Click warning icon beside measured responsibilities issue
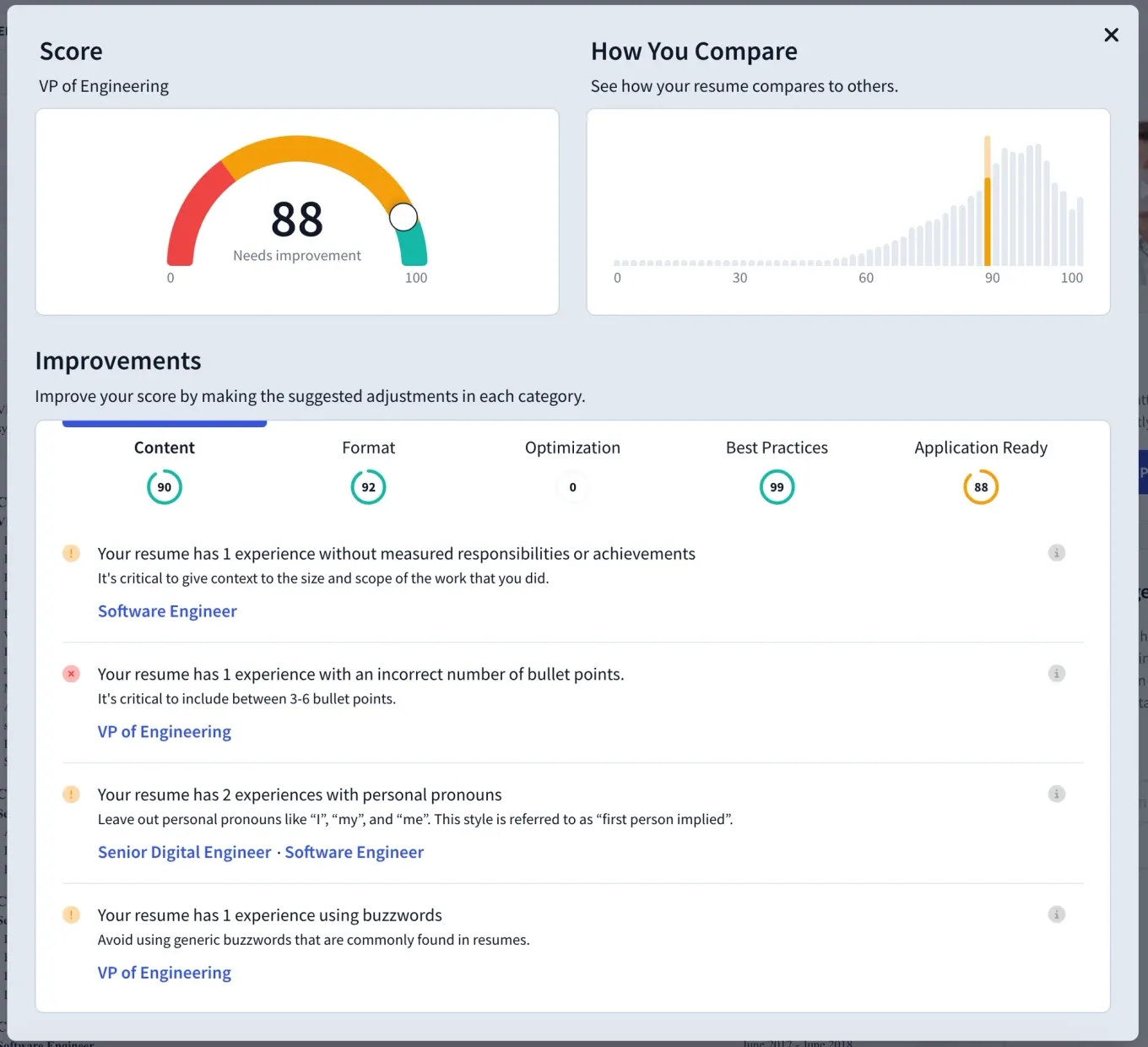The height and width of the screenshot is (1047, 1148). 72,553
